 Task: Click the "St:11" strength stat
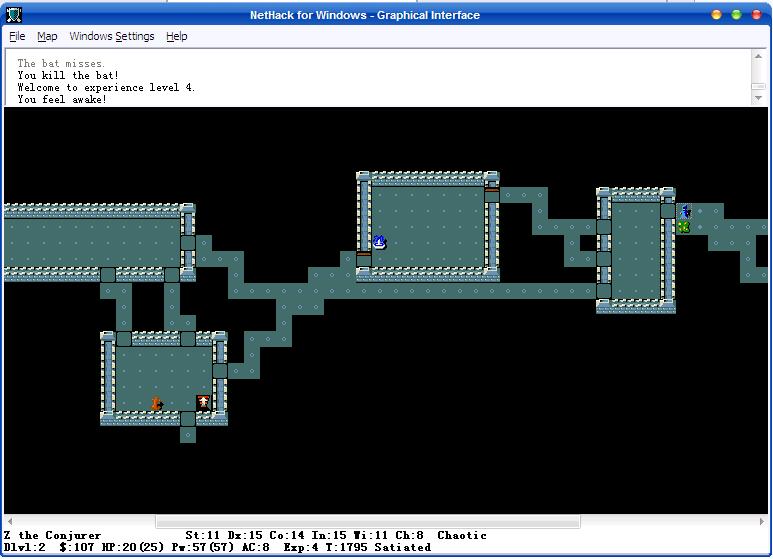(x=202, y=535)
